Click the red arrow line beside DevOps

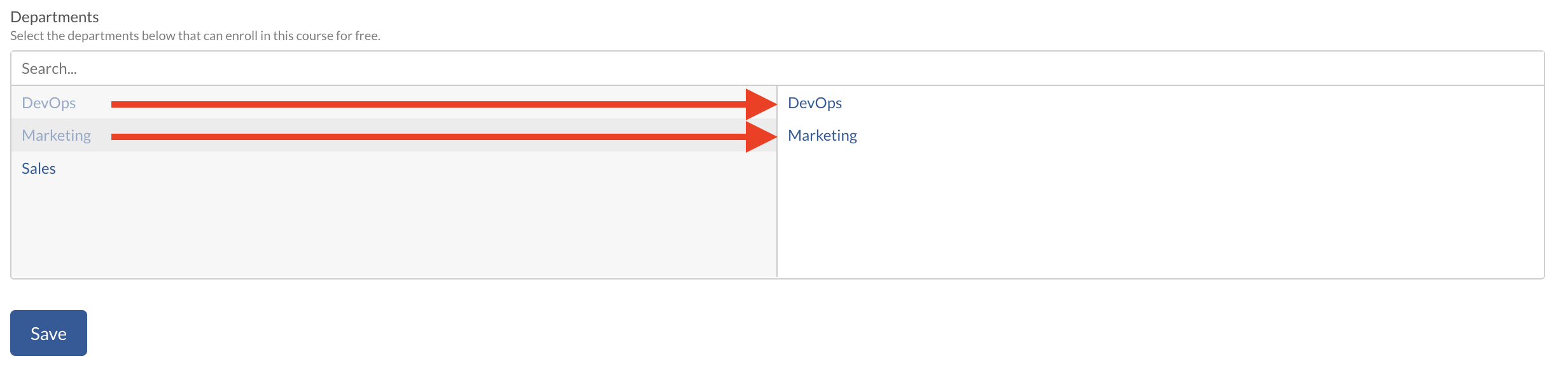click(426, 104)
